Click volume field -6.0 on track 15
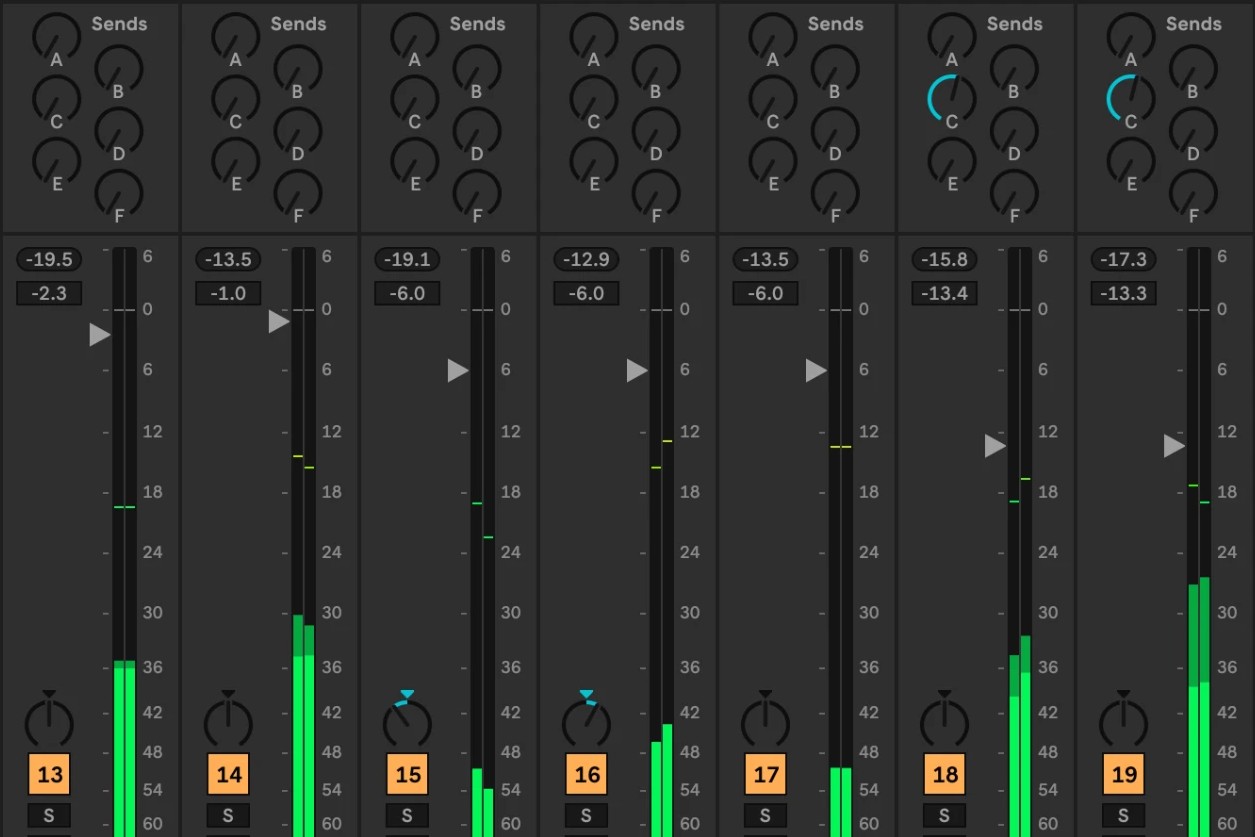Screen dimensions: 1255x837 (407, 294)
